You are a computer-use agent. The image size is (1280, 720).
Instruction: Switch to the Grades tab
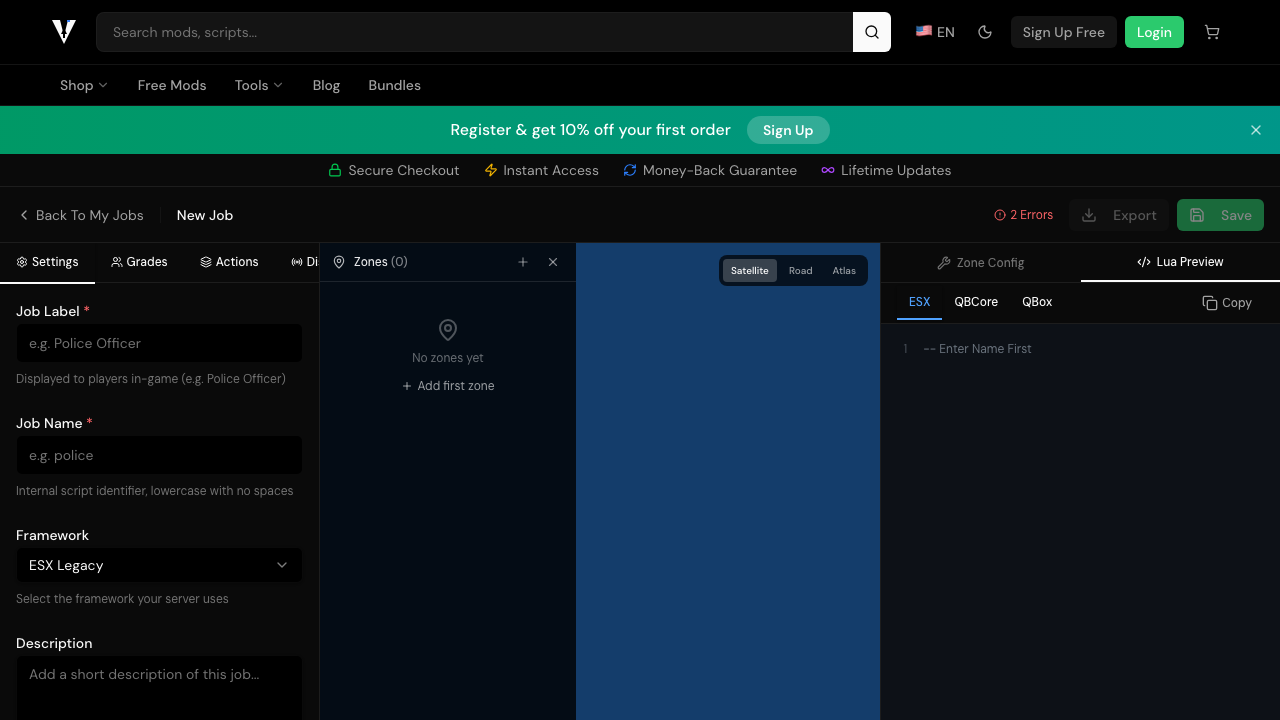(x=139, y=262)
